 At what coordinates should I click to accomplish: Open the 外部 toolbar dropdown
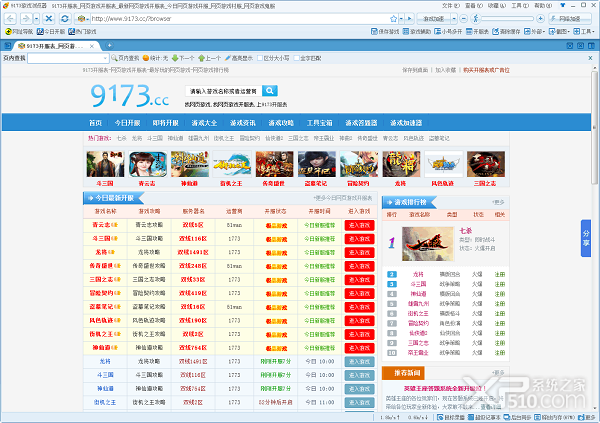534,31
